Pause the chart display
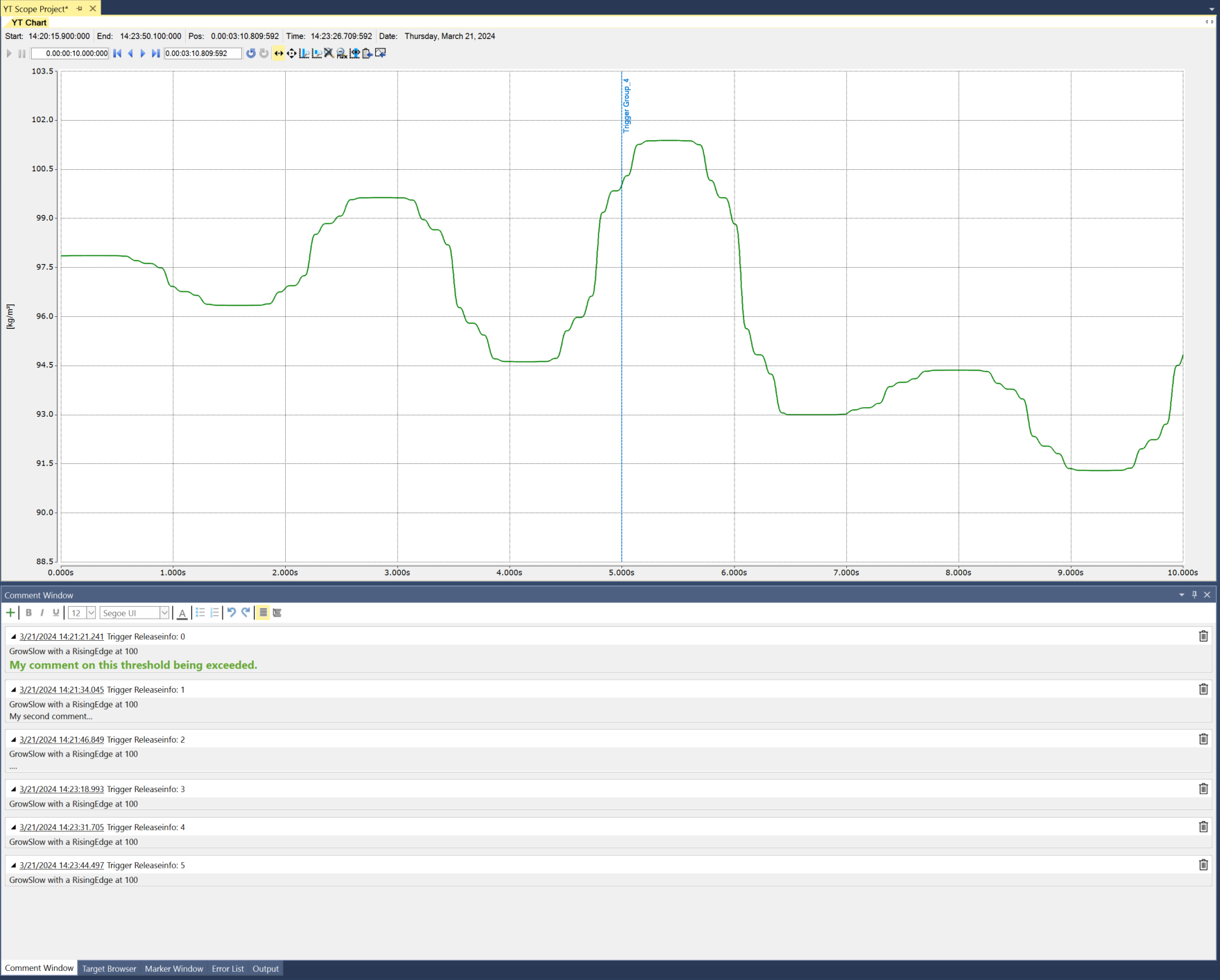This screenshot has height=980, width=1220. pos(22,53)
